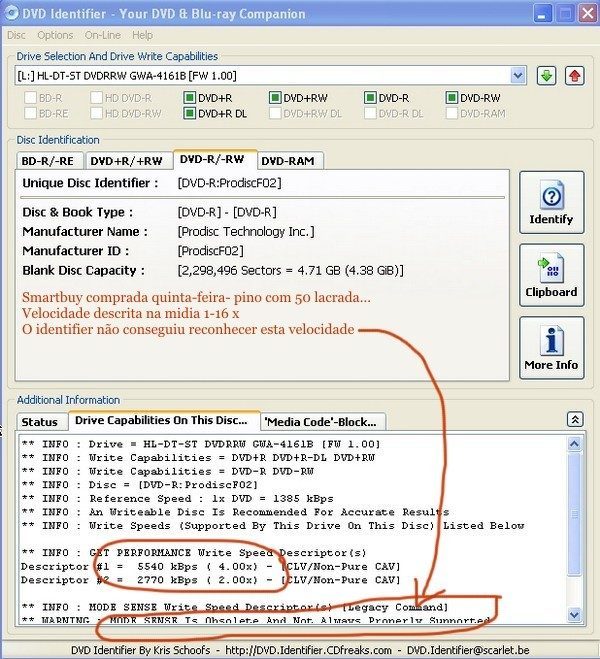Click the log scrollbar up arrow

click(574, 444)
